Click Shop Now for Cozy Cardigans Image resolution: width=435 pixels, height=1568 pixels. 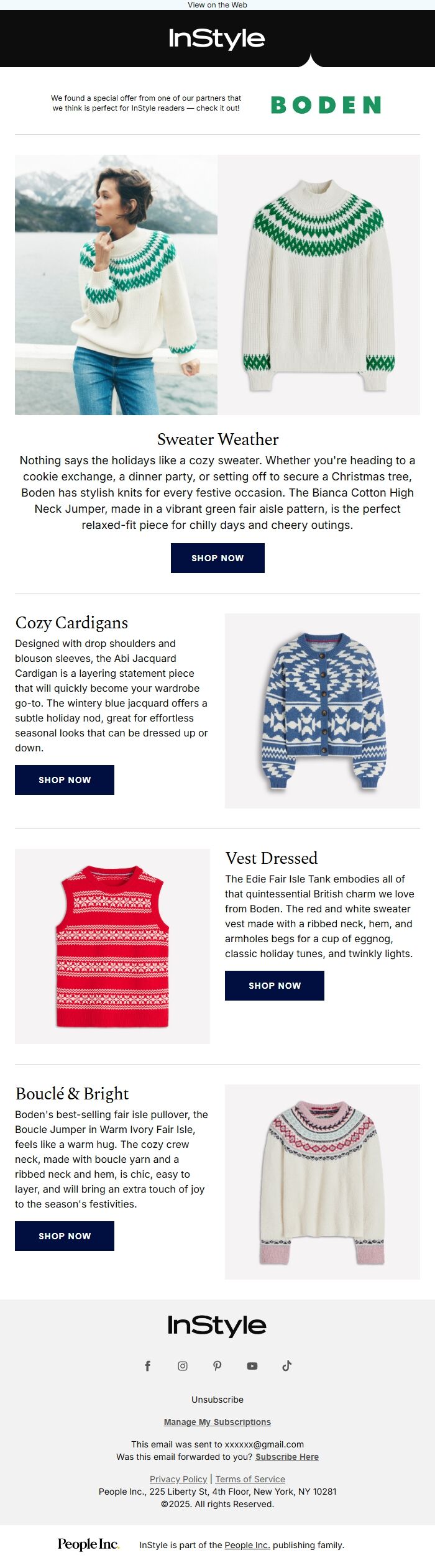65,780
